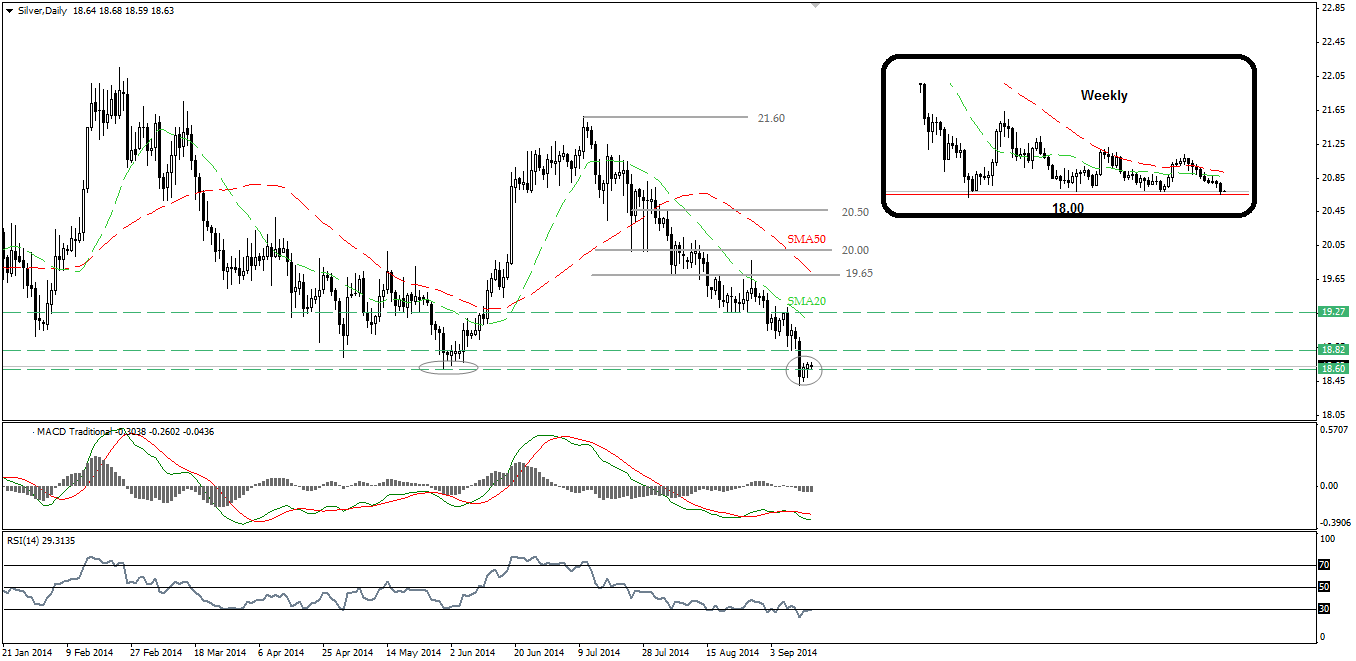Select the 20.50 level label
Image resolution: width=1356 pixels, height=661 pixels.
coord(855,212)
